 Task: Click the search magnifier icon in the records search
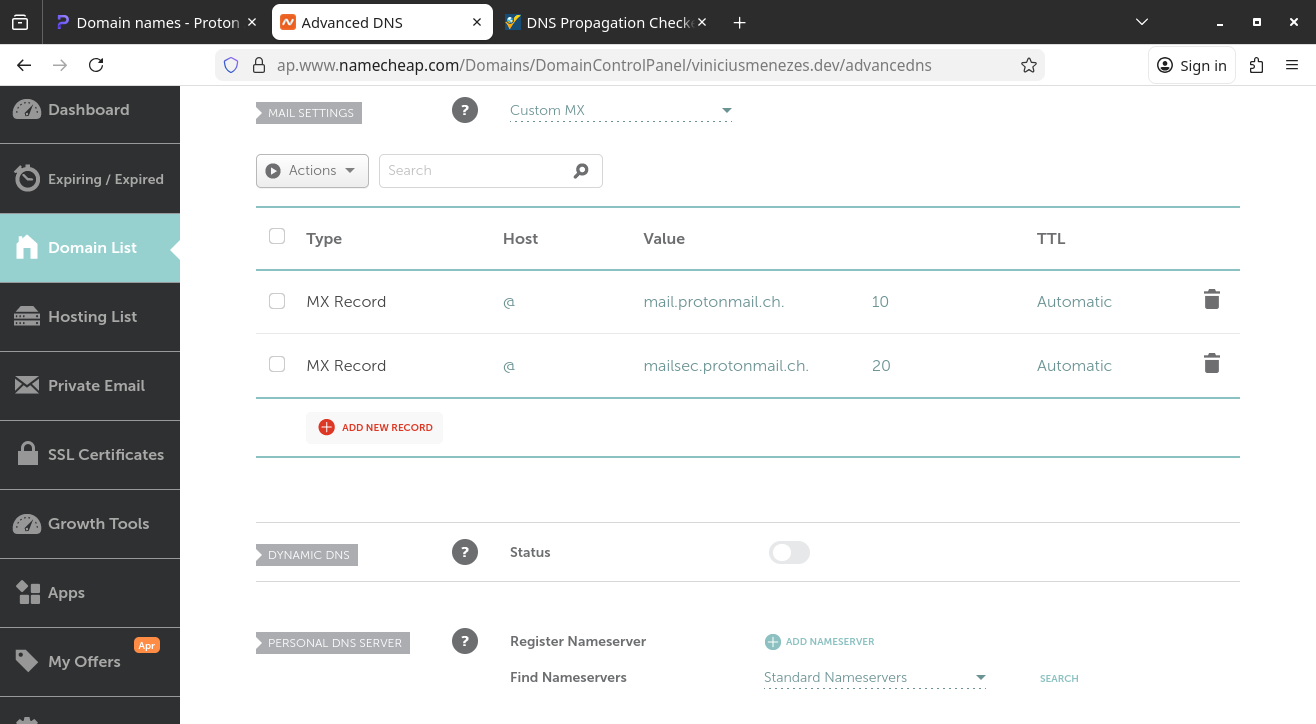coord(581,171)
